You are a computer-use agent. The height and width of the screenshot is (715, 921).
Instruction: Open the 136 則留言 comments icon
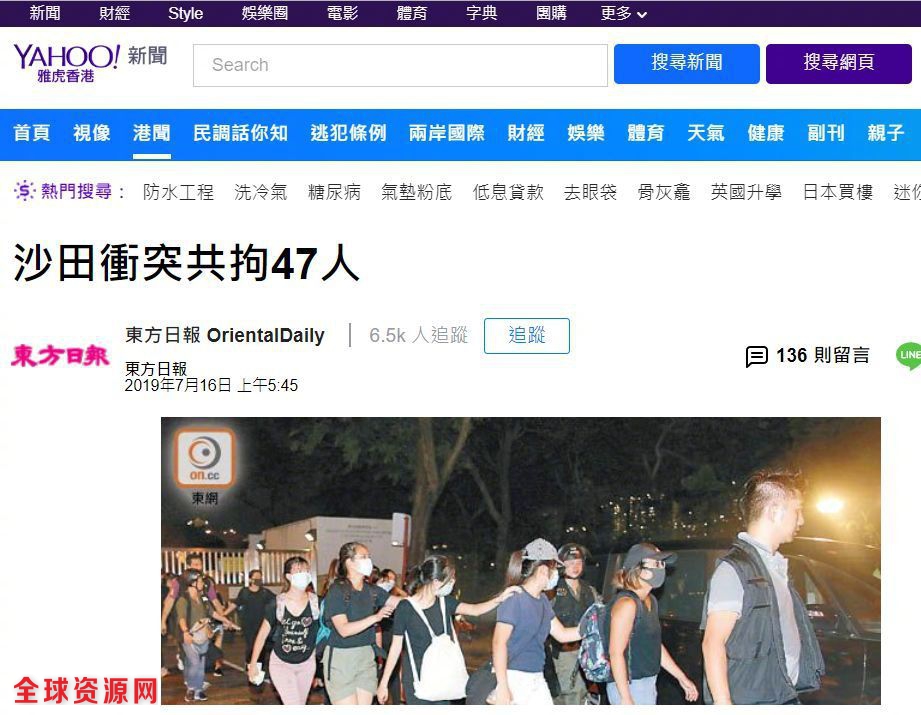pyautogui.click(x=757, y=356)
